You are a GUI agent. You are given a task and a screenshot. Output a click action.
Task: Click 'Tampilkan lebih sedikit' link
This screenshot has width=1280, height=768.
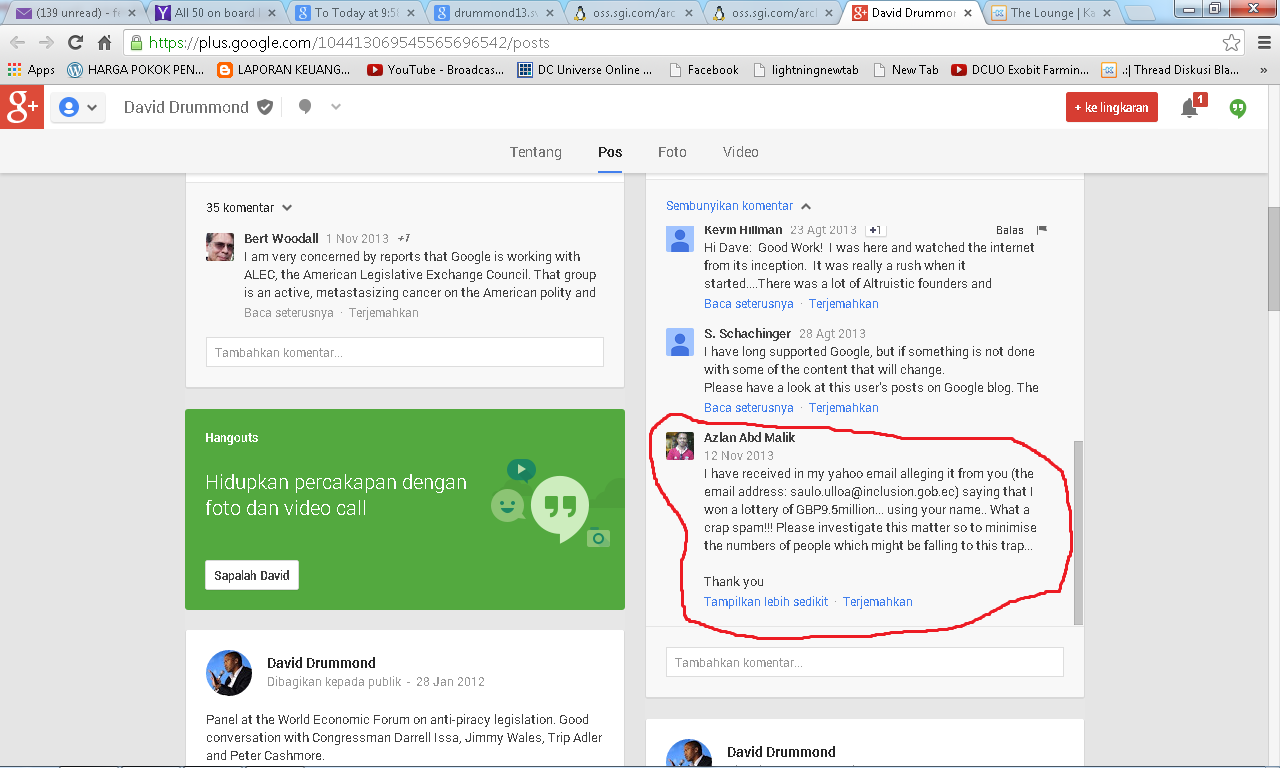(766, 602)
